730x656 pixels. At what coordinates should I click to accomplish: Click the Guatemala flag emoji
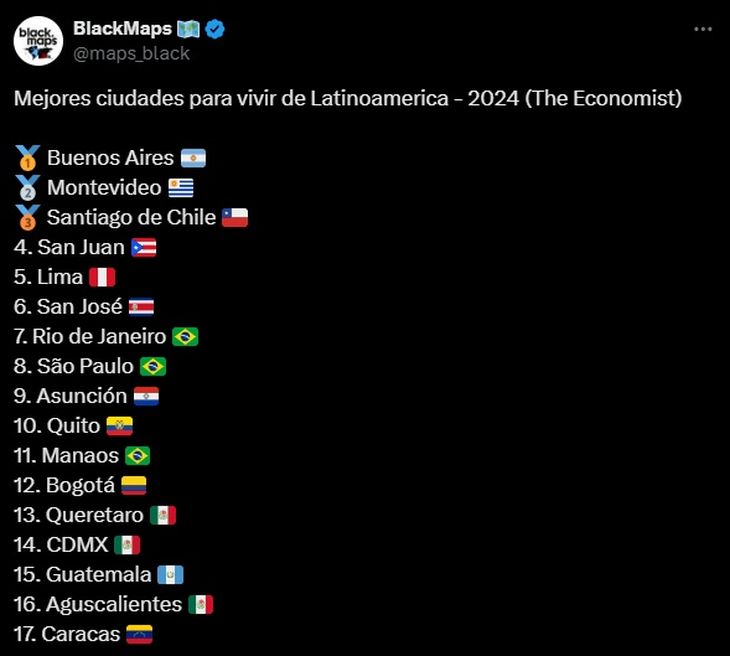click(x=170, y=575)
